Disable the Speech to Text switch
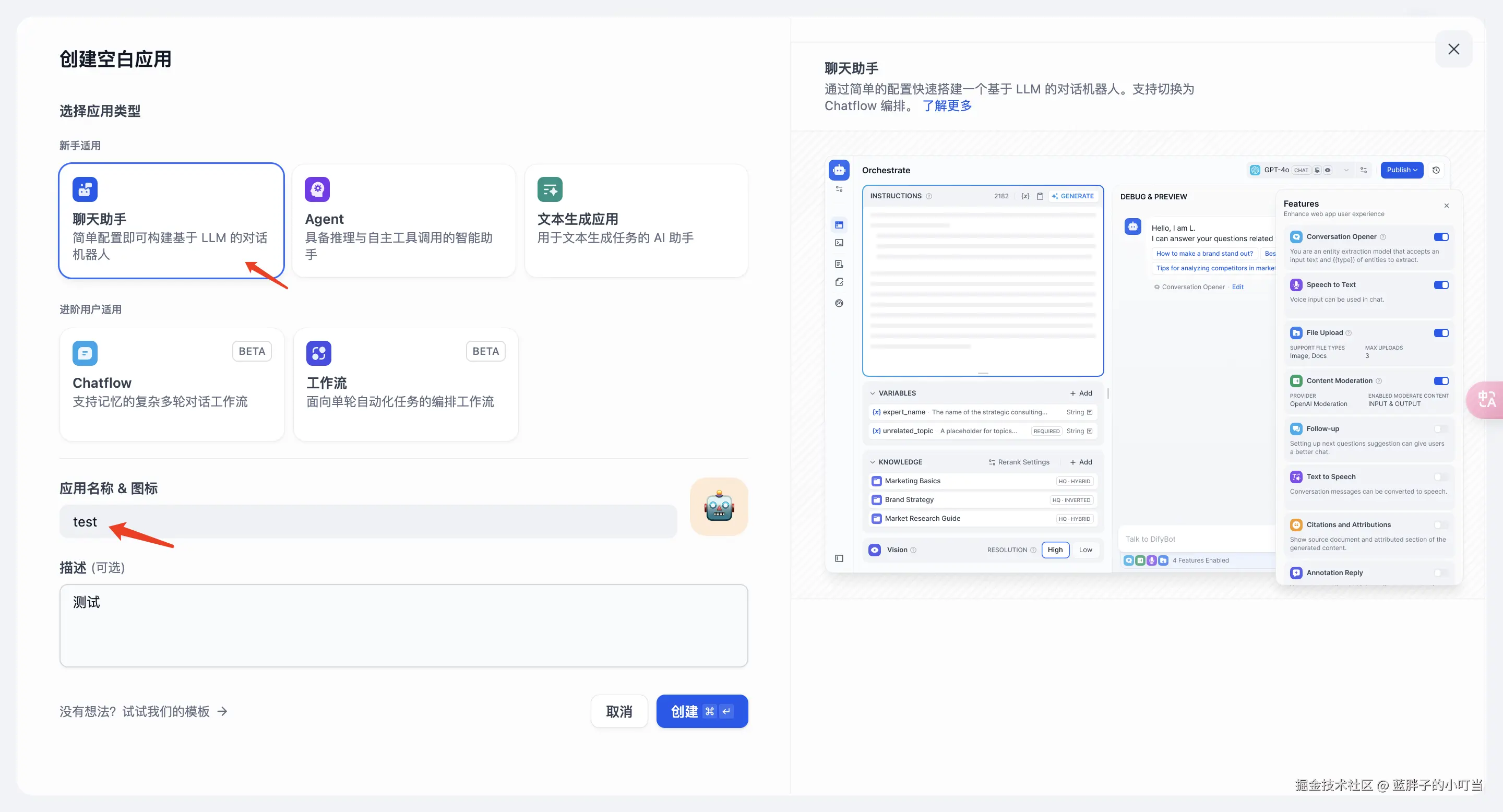Viewport: 1503px width, 812px height. point(1440,284)
